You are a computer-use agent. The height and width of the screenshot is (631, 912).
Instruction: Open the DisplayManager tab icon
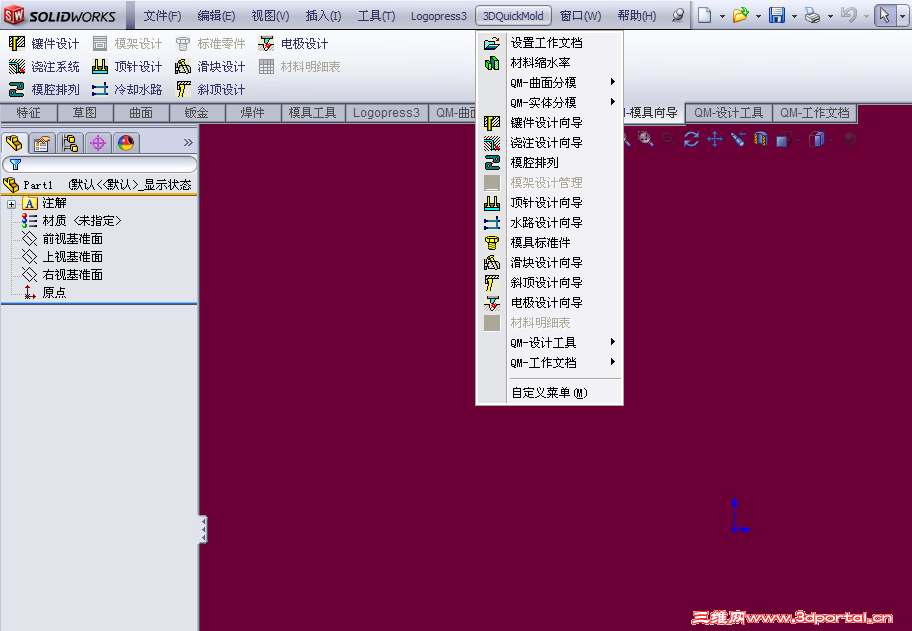click(126, 142)
